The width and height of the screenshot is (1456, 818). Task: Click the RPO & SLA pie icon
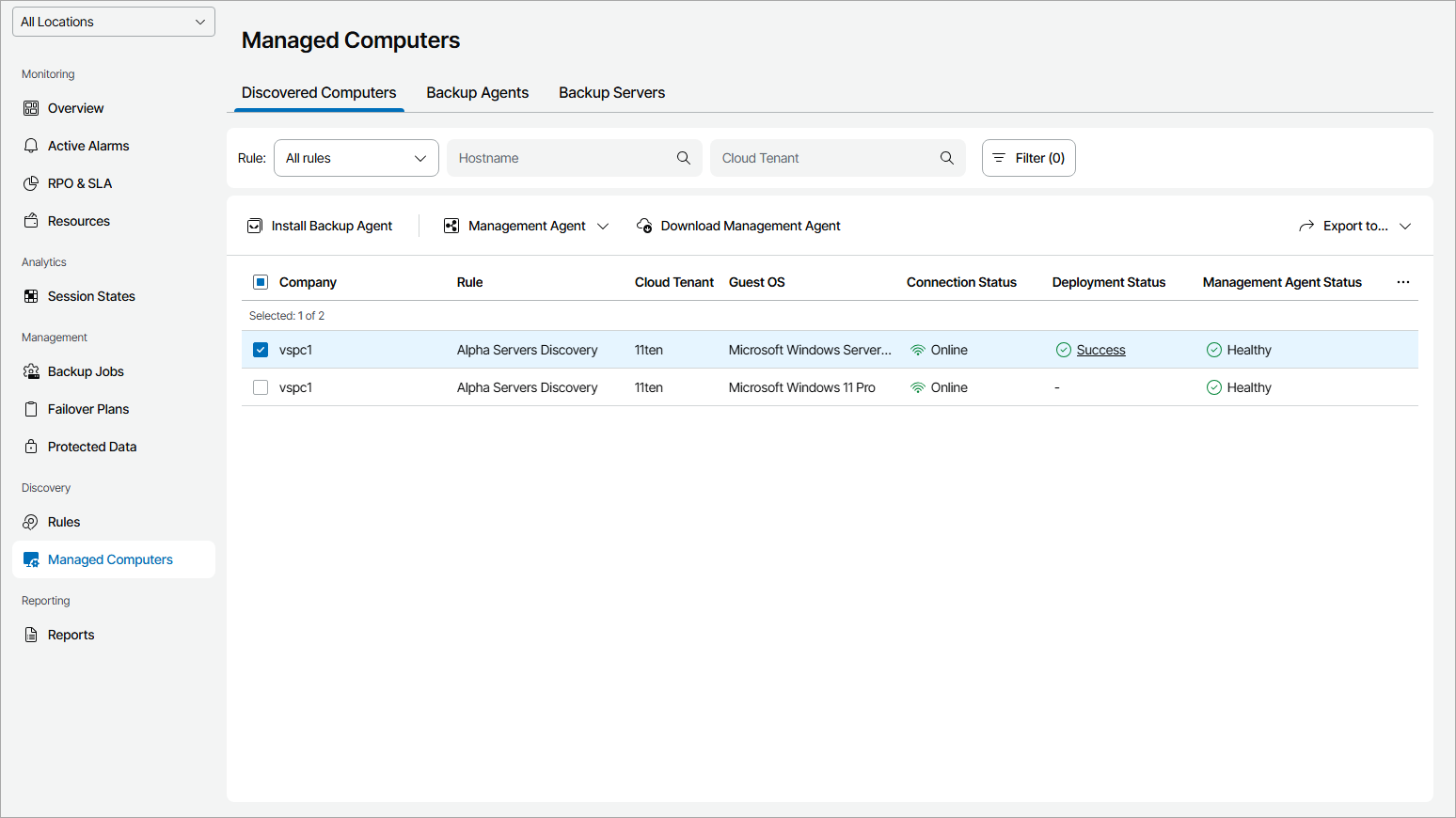click(x=31, y=183)
